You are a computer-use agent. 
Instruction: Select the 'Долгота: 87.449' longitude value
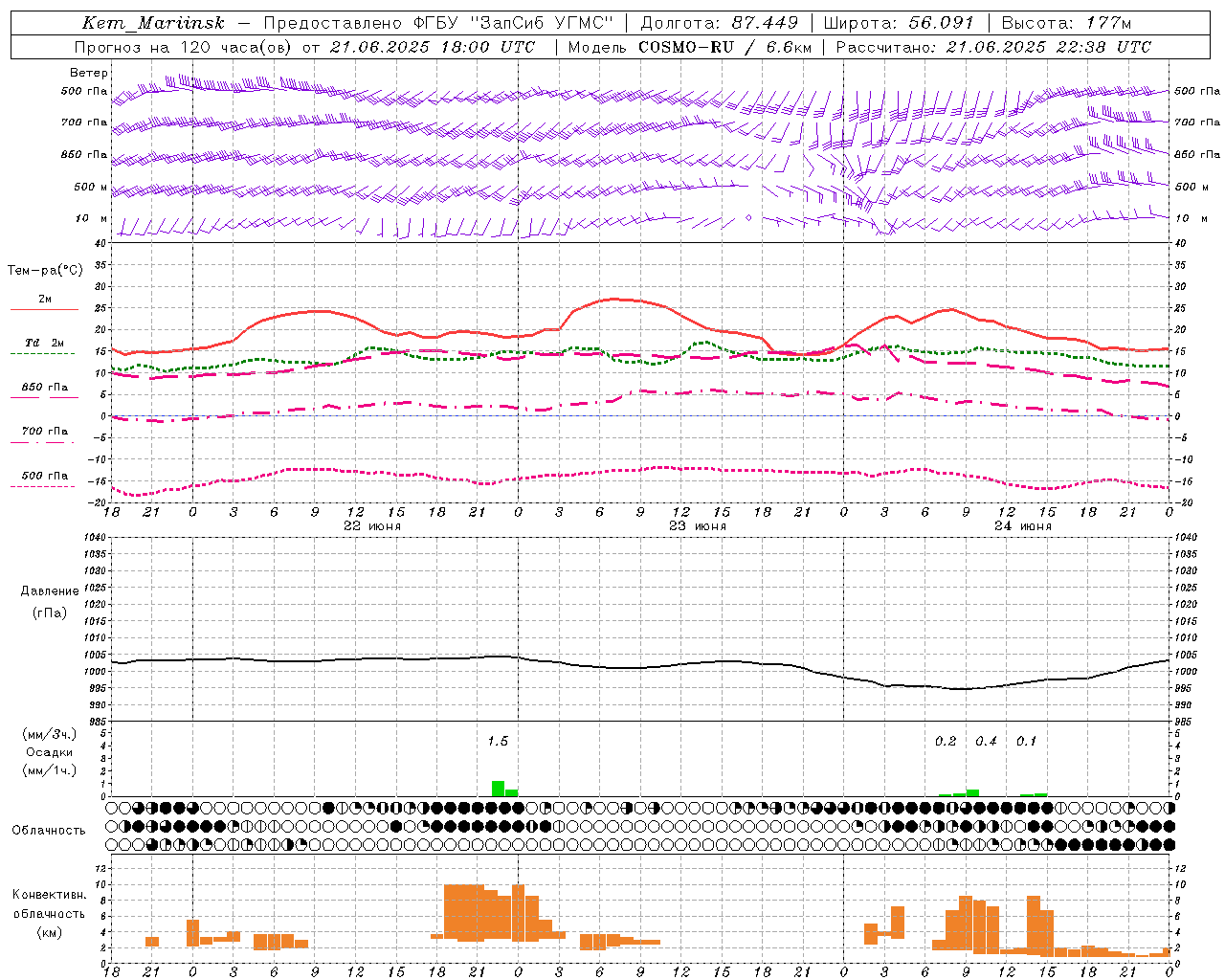pos(720,23)
